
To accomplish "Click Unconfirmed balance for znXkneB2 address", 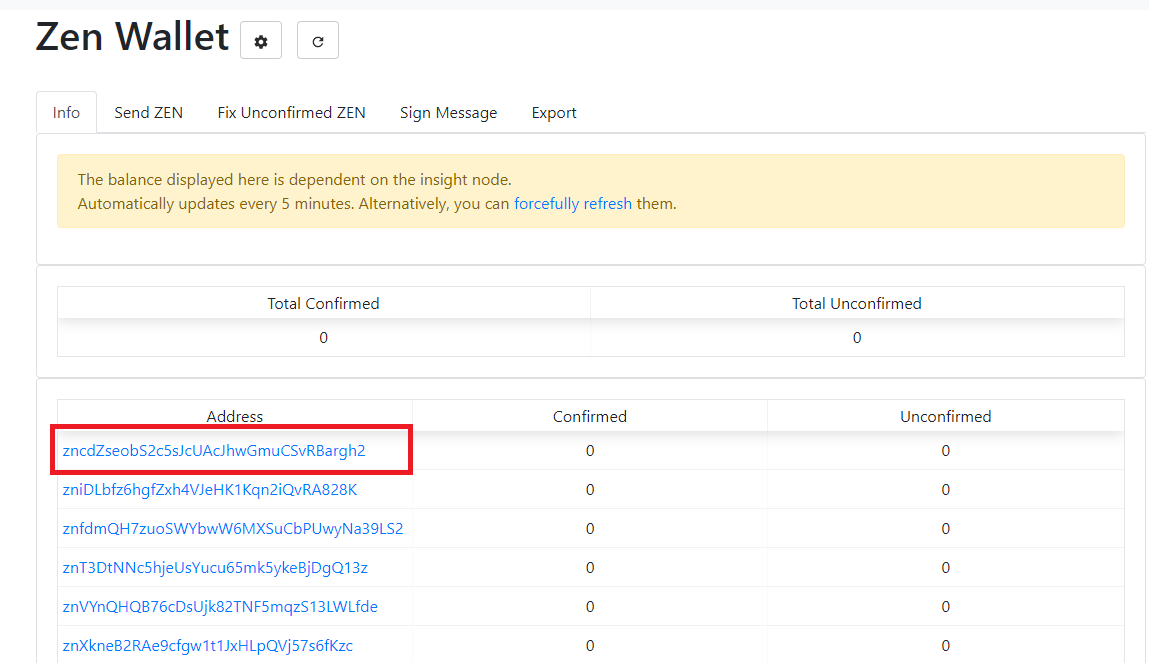I will point(945,645).
